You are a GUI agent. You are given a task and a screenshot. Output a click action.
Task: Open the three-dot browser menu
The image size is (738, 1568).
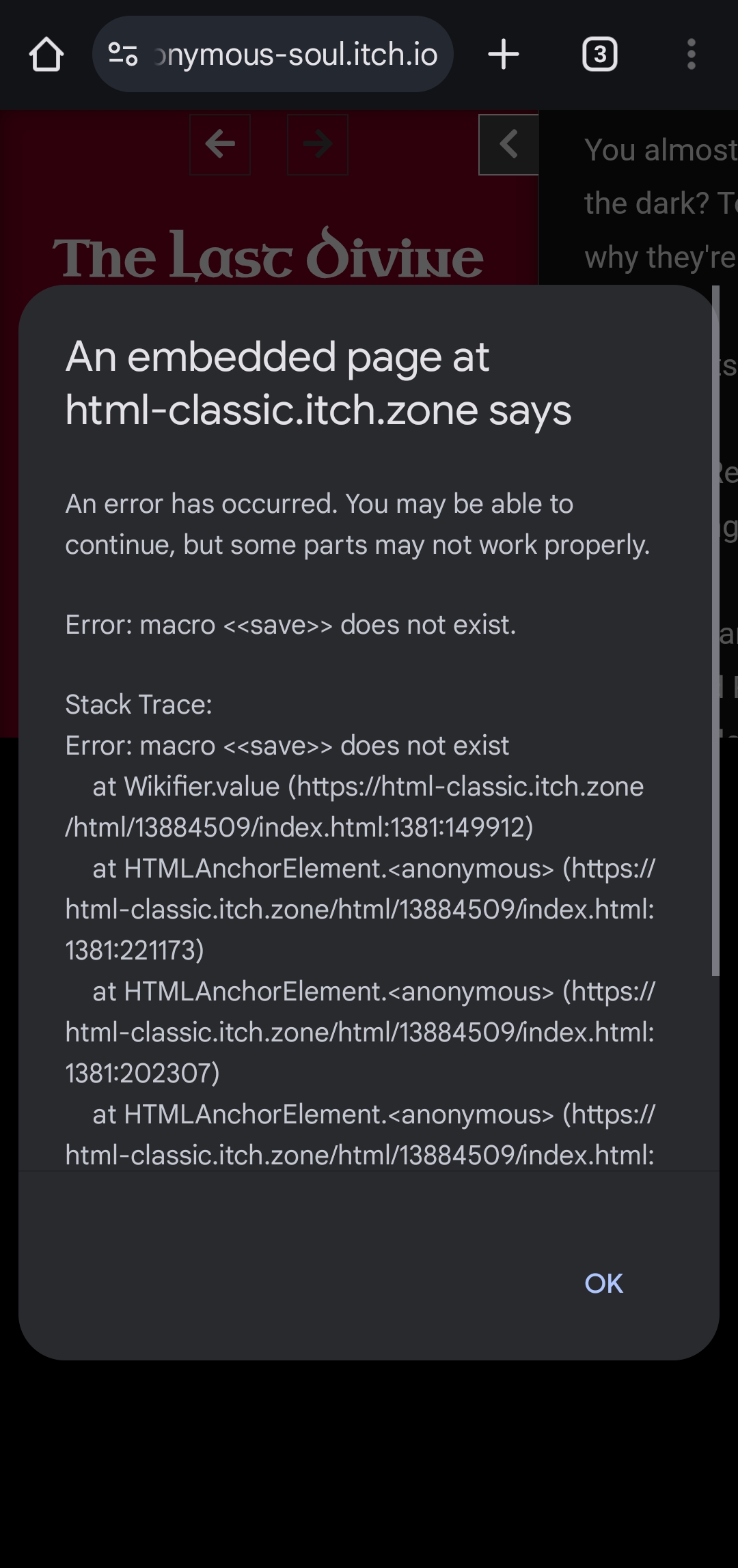pos(691,55)
